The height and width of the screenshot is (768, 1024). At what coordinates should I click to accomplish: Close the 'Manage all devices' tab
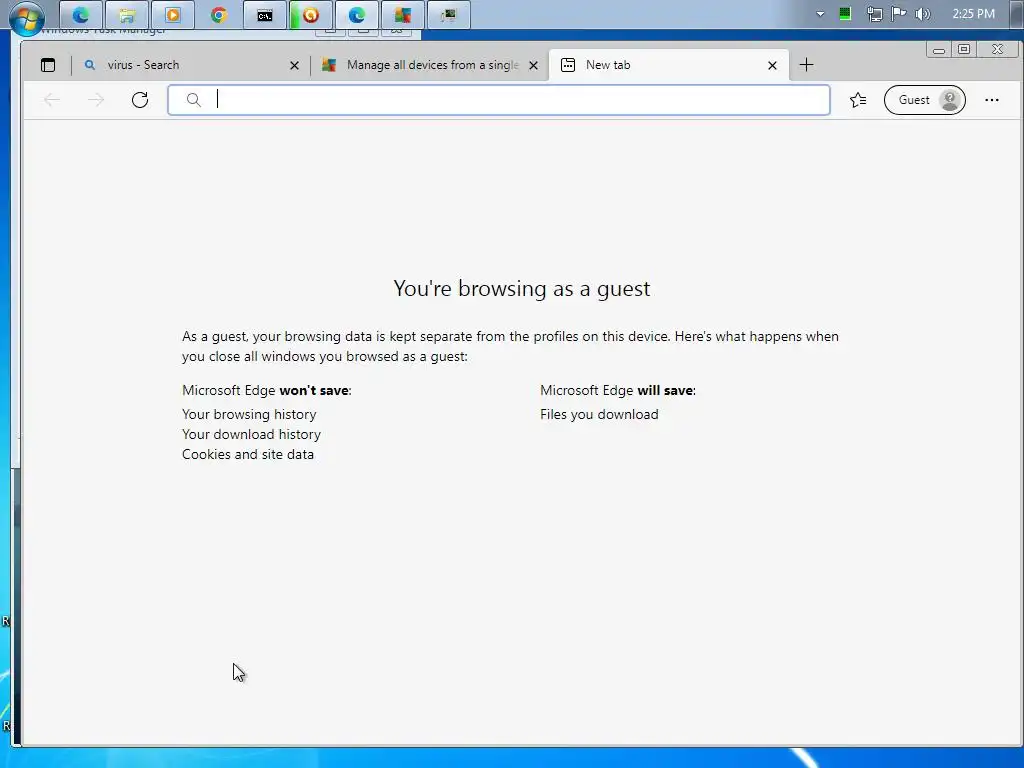[534, 65]
